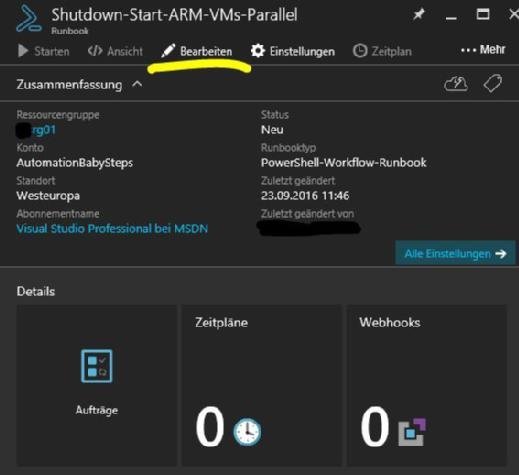Open Einstellungen gear icon
This screenshot has width=519, height=475.
[258, 51]
